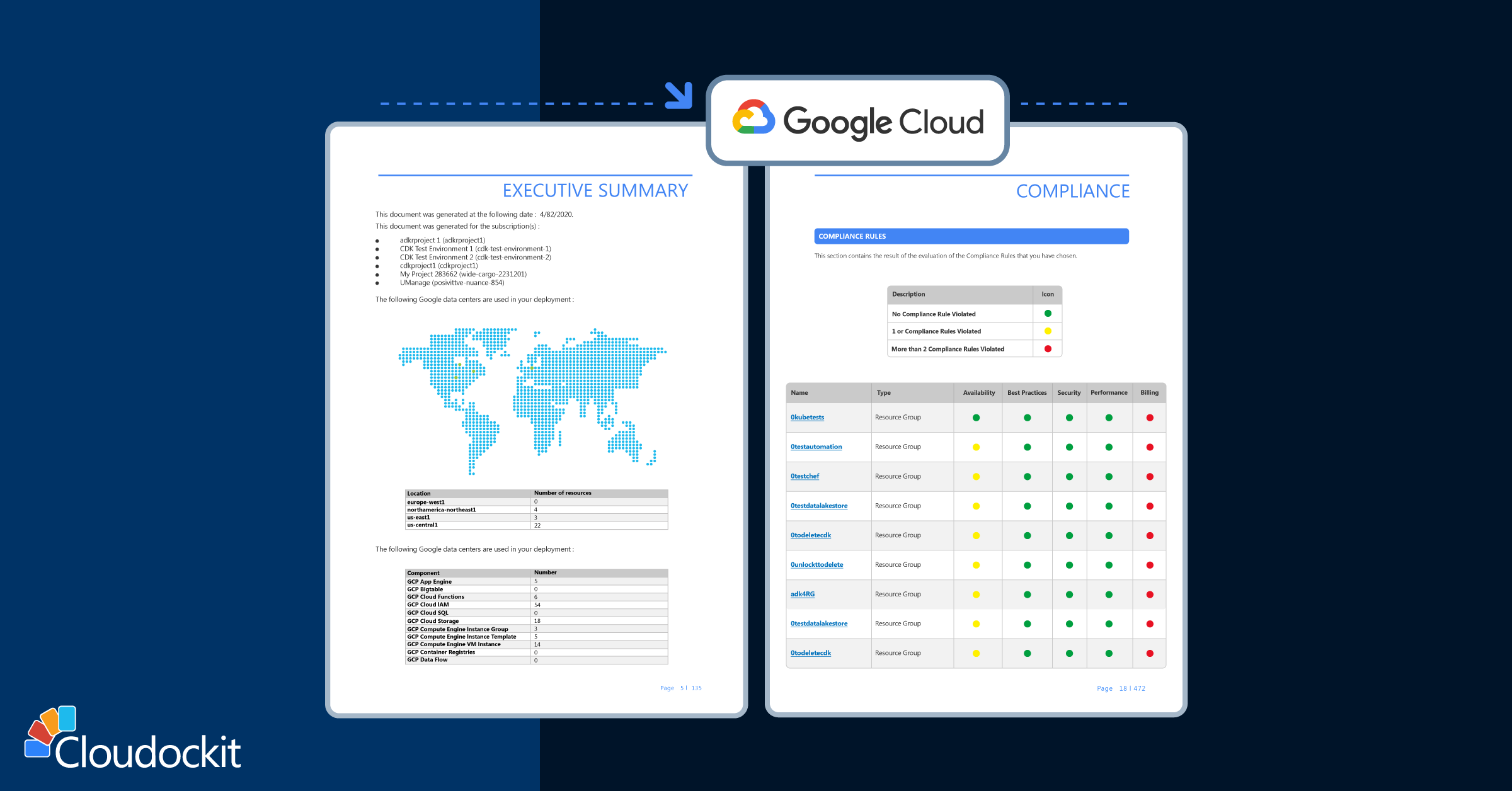Click the GCP Cloud SQL row

pos(536,612)
